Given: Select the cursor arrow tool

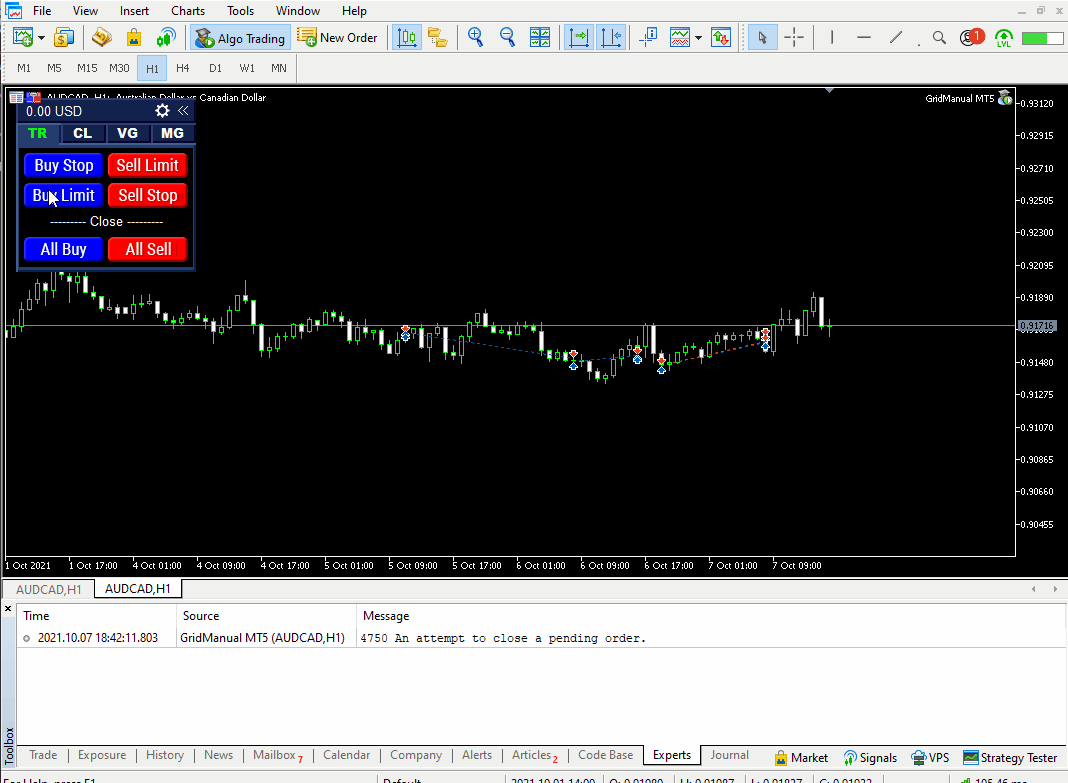Looking at the screenshot, I should coord(762,37).
